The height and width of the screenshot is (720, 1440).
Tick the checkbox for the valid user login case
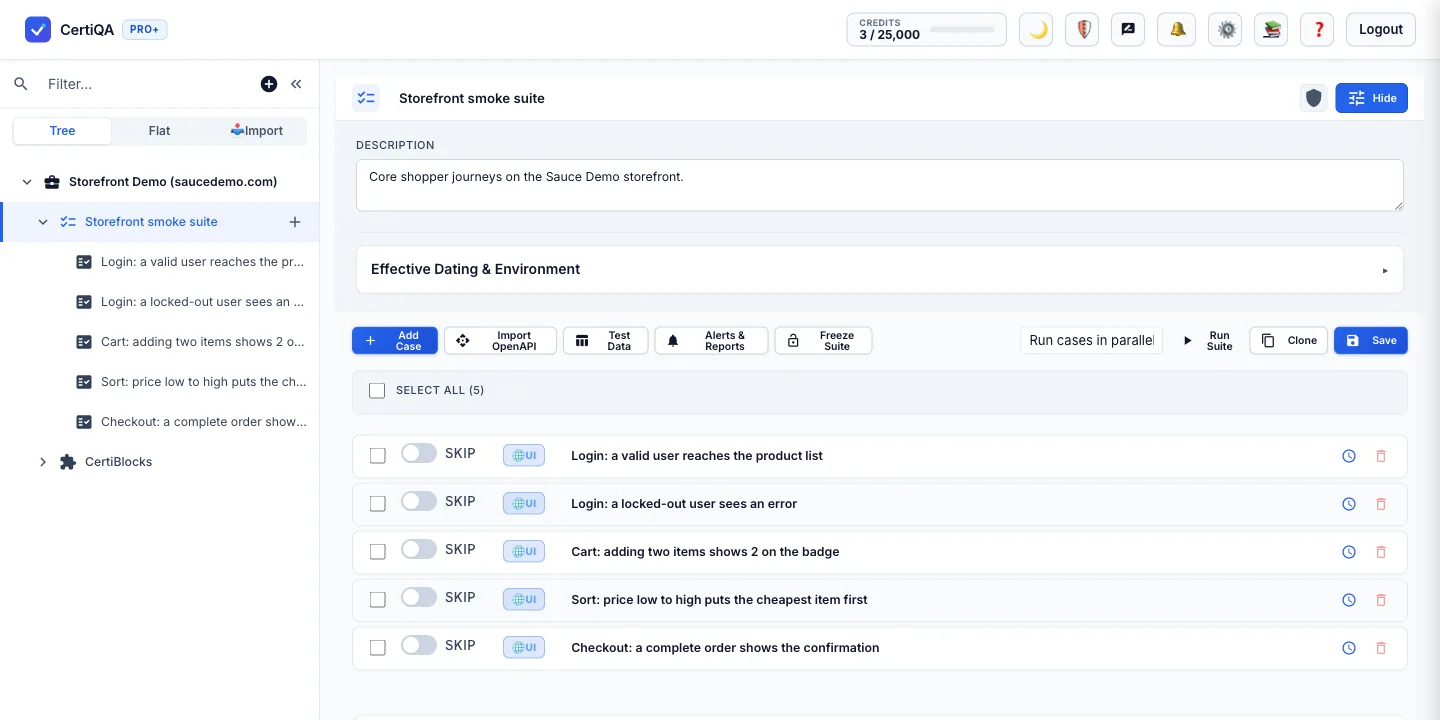[377, 456]
